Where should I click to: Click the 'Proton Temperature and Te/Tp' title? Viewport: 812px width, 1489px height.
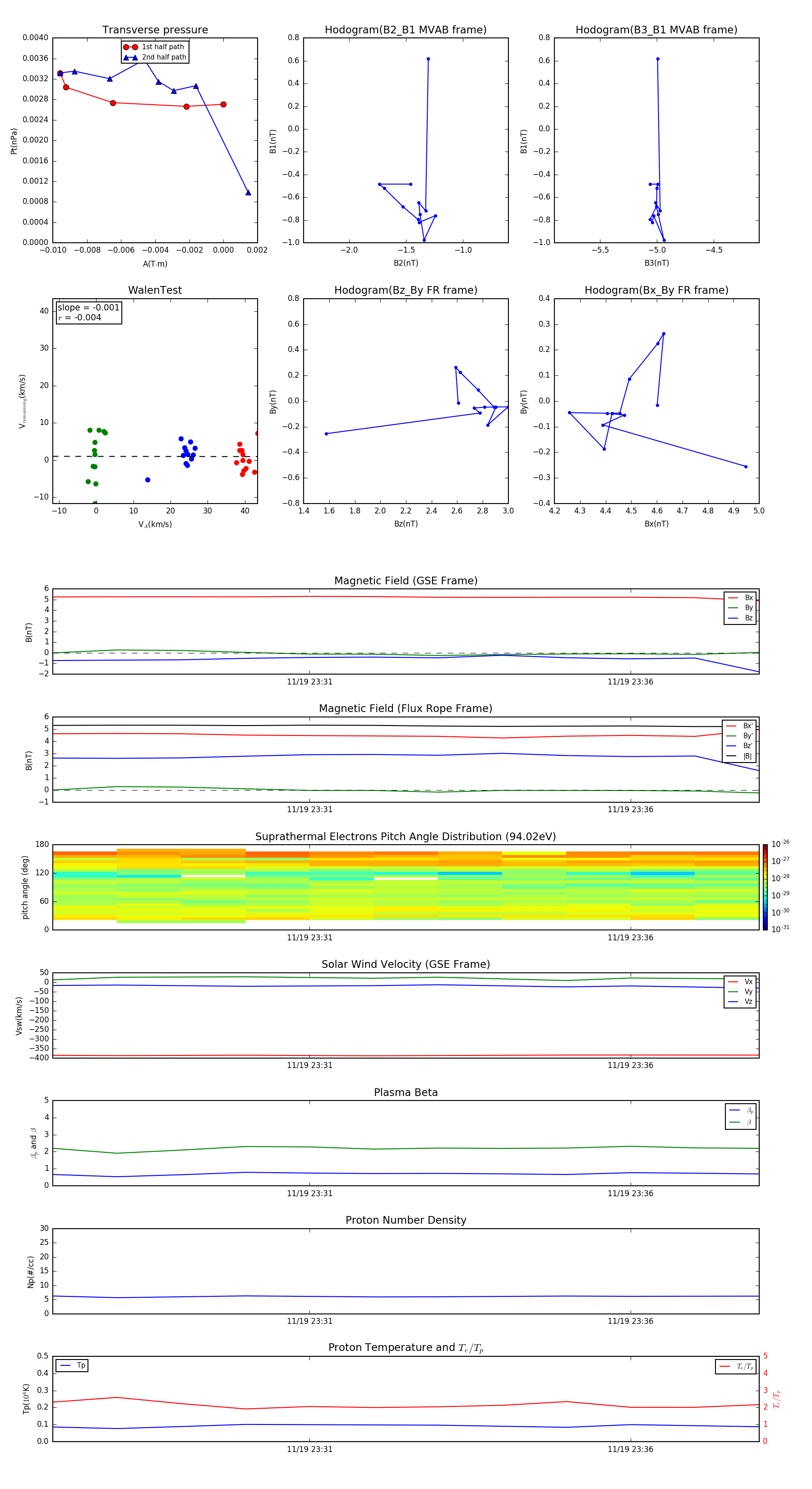pyautogui.click(x=406, y=1348)
